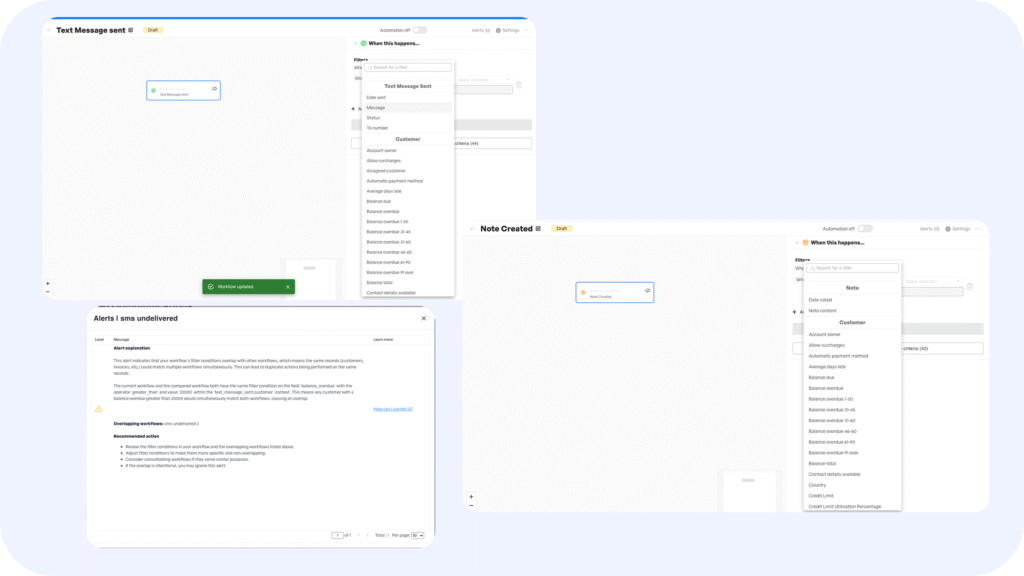
Task: Click edit icon beside Text Message sent title
Action: click(x=131, y=30)
